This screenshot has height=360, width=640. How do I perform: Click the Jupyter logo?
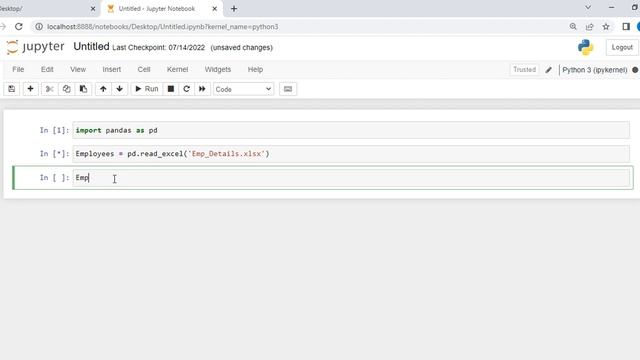click(35, 47)
